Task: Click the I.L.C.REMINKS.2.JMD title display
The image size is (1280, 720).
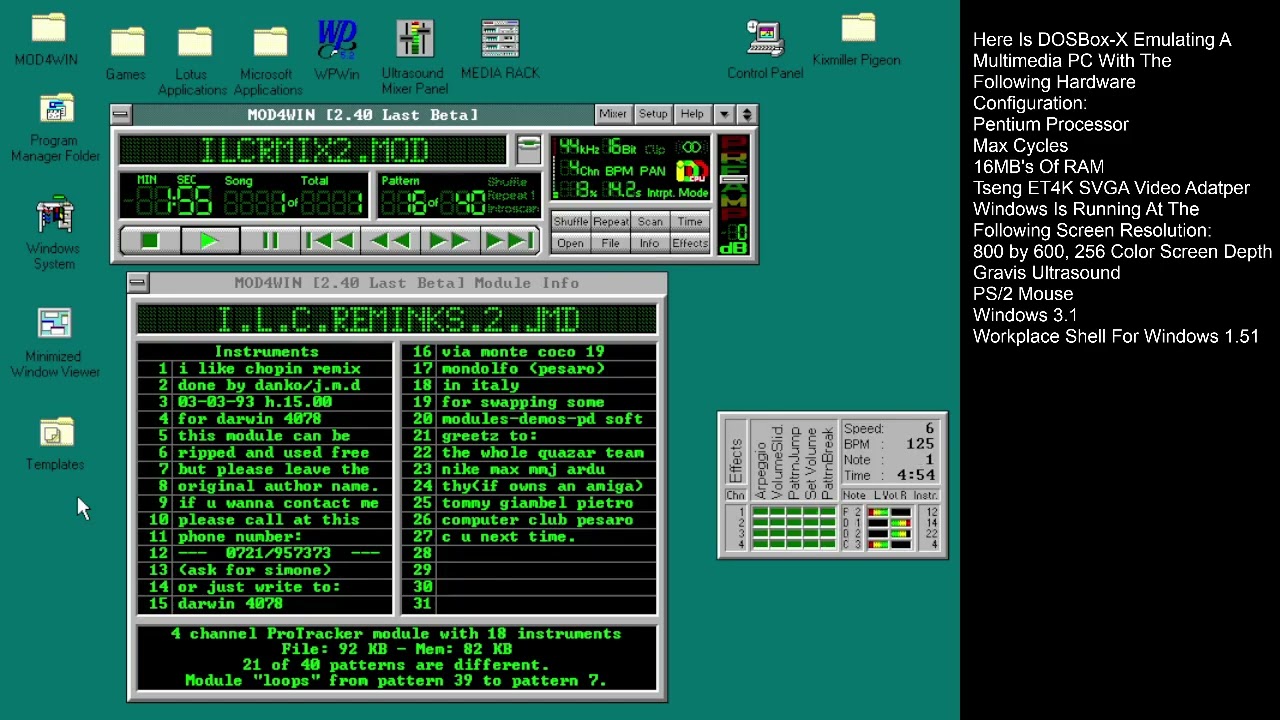Action: [x=397, y=320]
